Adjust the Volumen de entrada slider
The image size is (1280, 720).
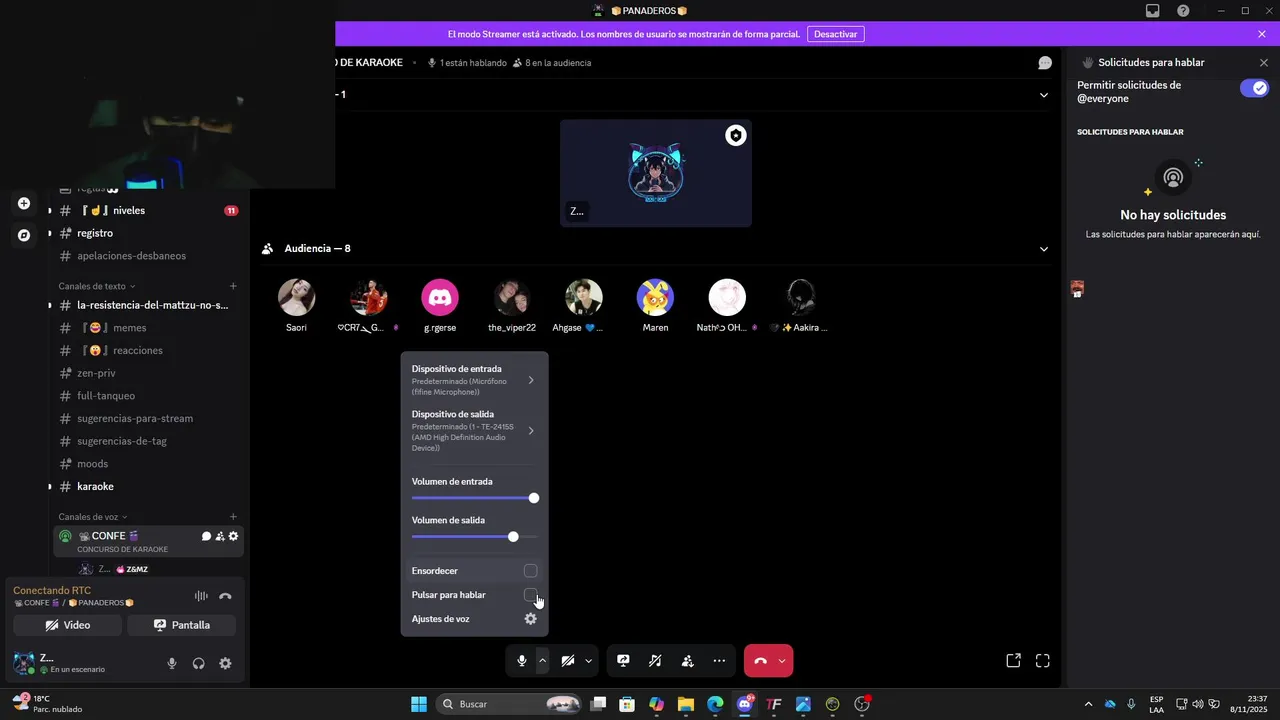474,498
